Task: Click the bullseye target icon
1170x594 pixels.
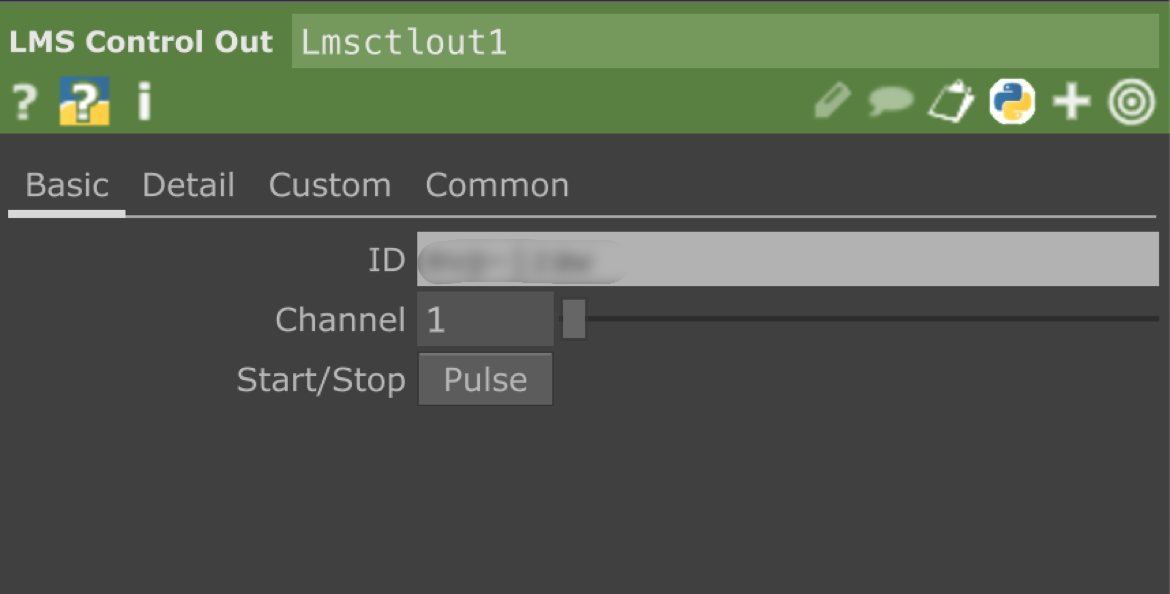Action: tap(1132, 102)
